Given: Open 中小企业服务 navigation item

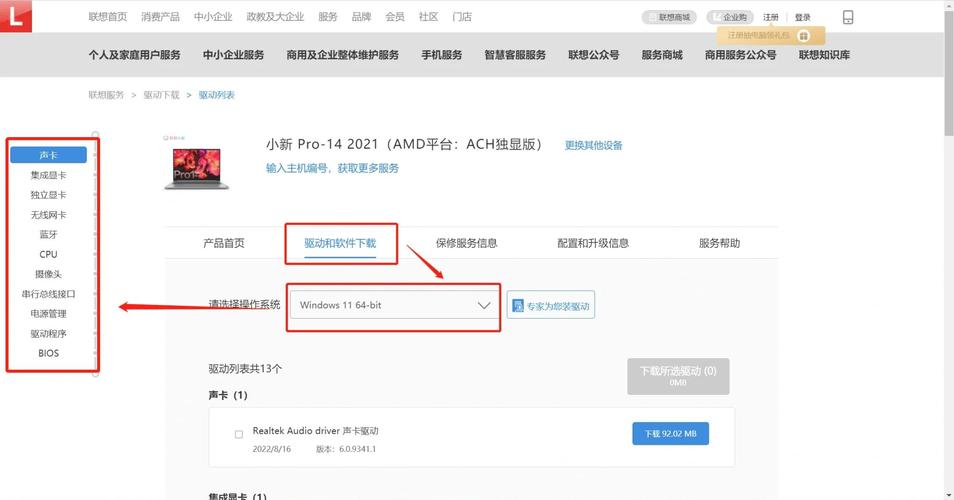Looking at the screenshot, I should 234,55.
